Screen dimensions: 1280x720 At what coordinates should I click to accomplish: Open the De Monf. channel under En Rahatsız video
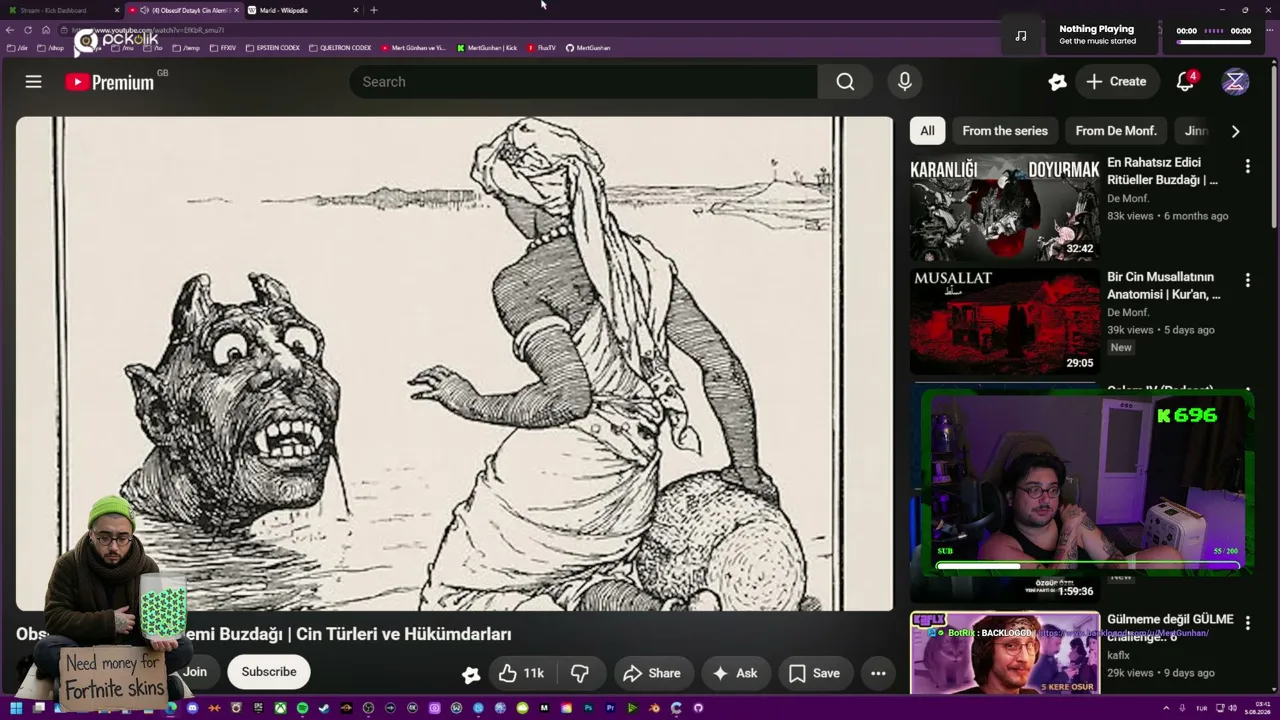pos(1128,199)
